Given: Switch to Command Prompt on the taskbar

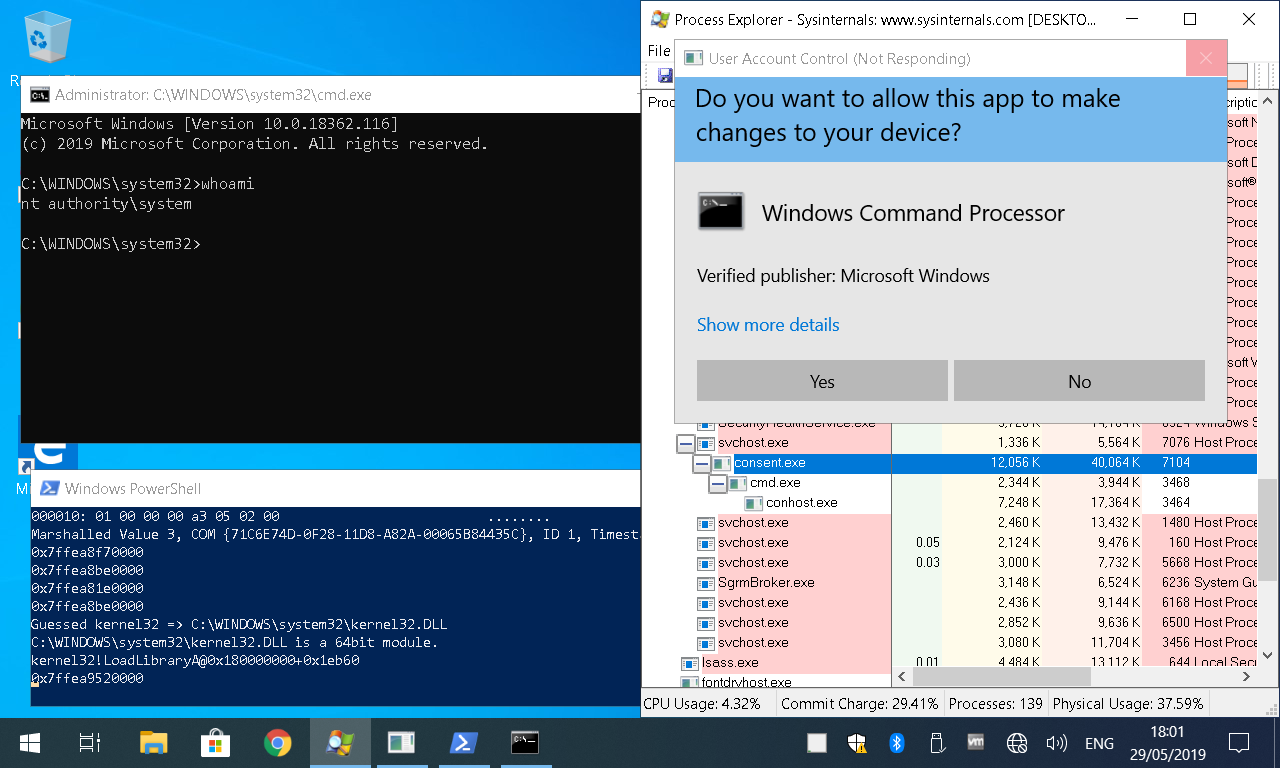Looking at the screenshot, I should tap(525, 742).
